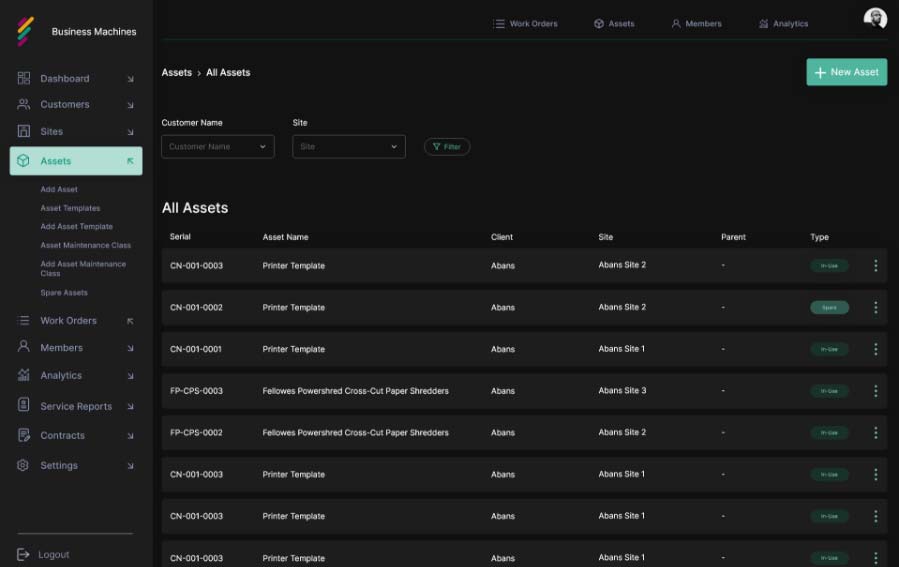The width and height of the screenshot is (899, 567).
Task: Click the Dashboard grid icon in sidebar
Action: 24,78
